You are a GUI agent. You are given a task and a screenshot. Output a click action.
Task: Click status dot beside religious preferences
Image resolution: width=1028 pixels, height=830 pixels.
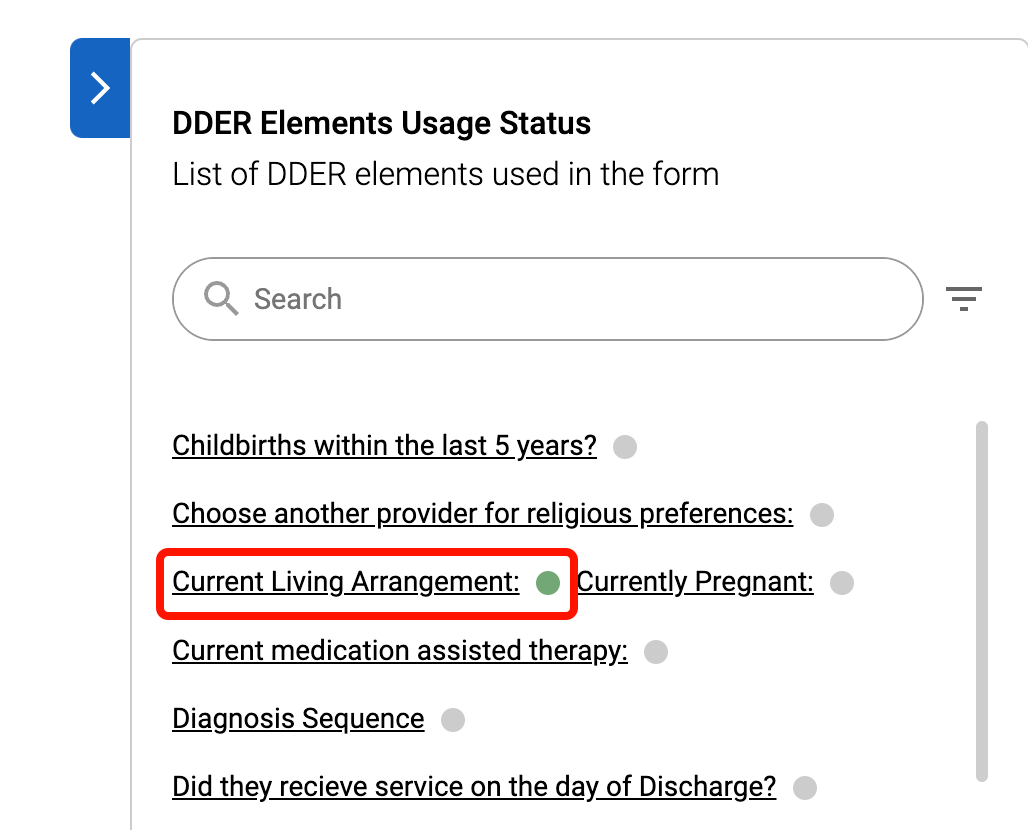coord(822,515)
